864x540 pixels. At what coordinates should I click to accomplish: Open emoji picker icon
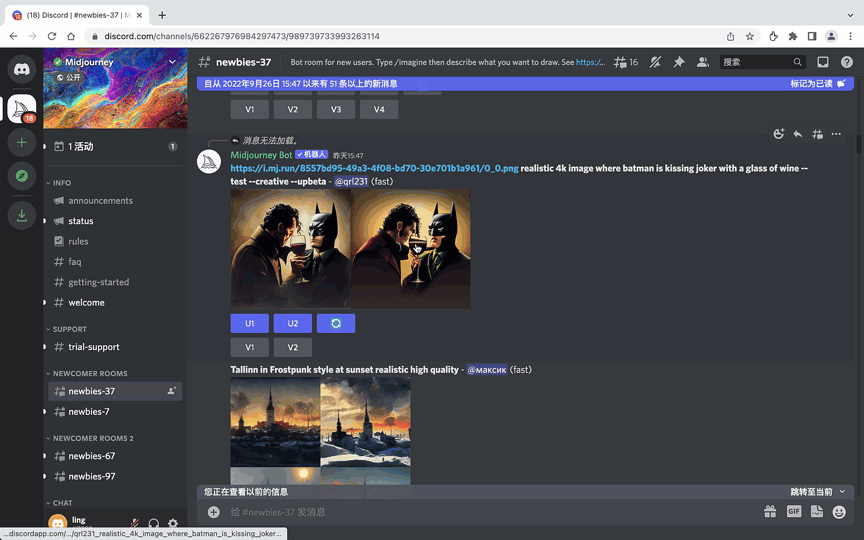pyautogui.click(x=839, y=512)
